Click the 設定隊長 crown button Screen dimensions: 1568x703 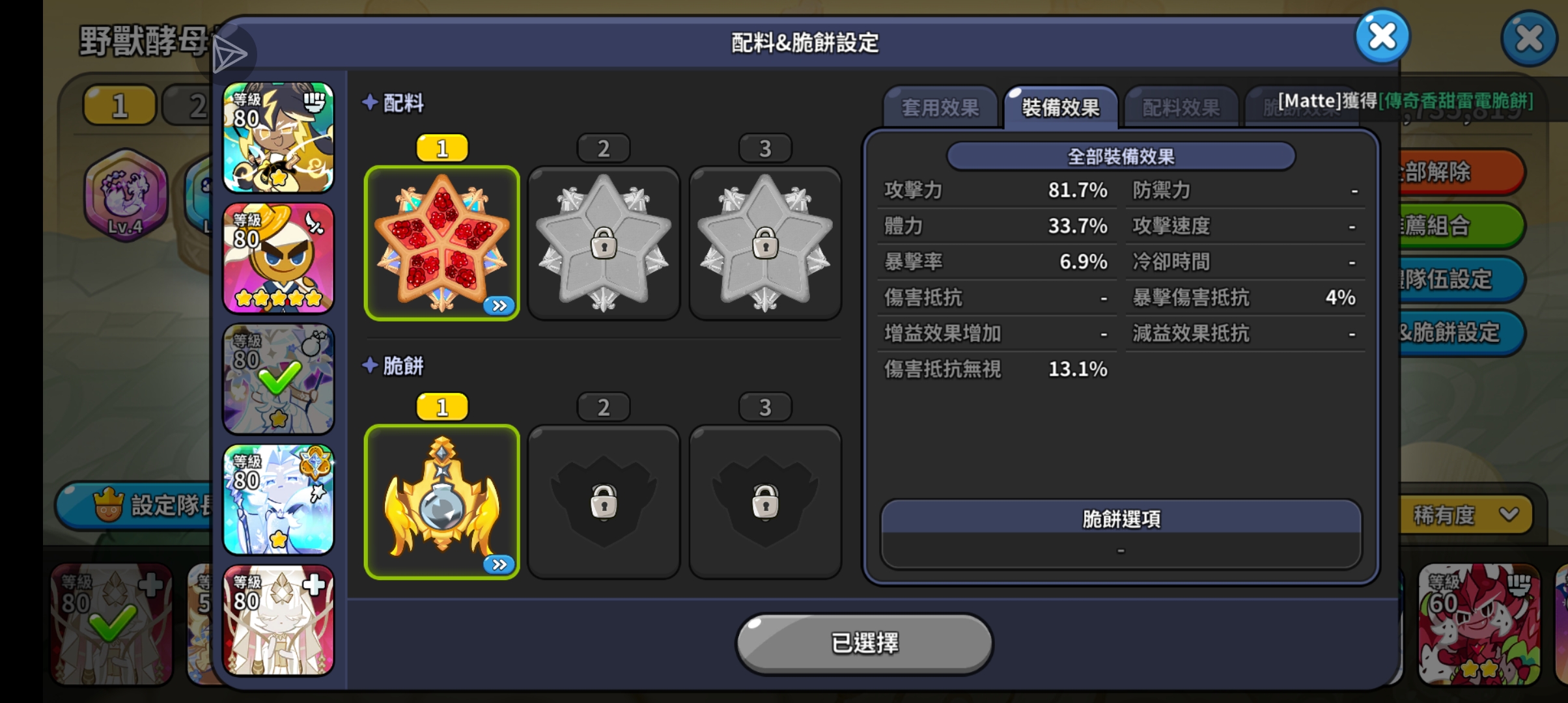[x=137, y=505]
